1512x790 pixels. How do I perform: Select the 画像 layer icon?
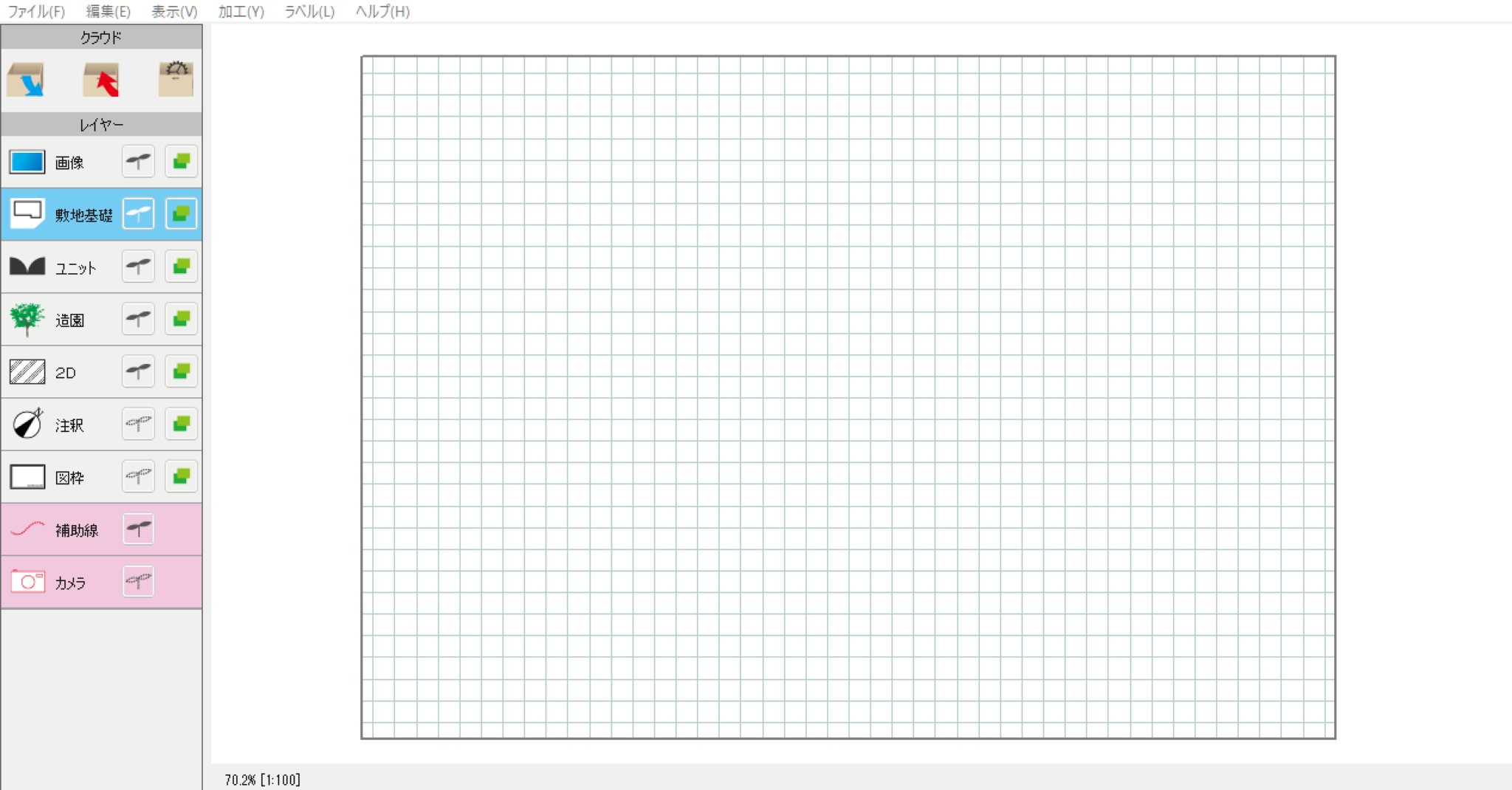(27, 162)
